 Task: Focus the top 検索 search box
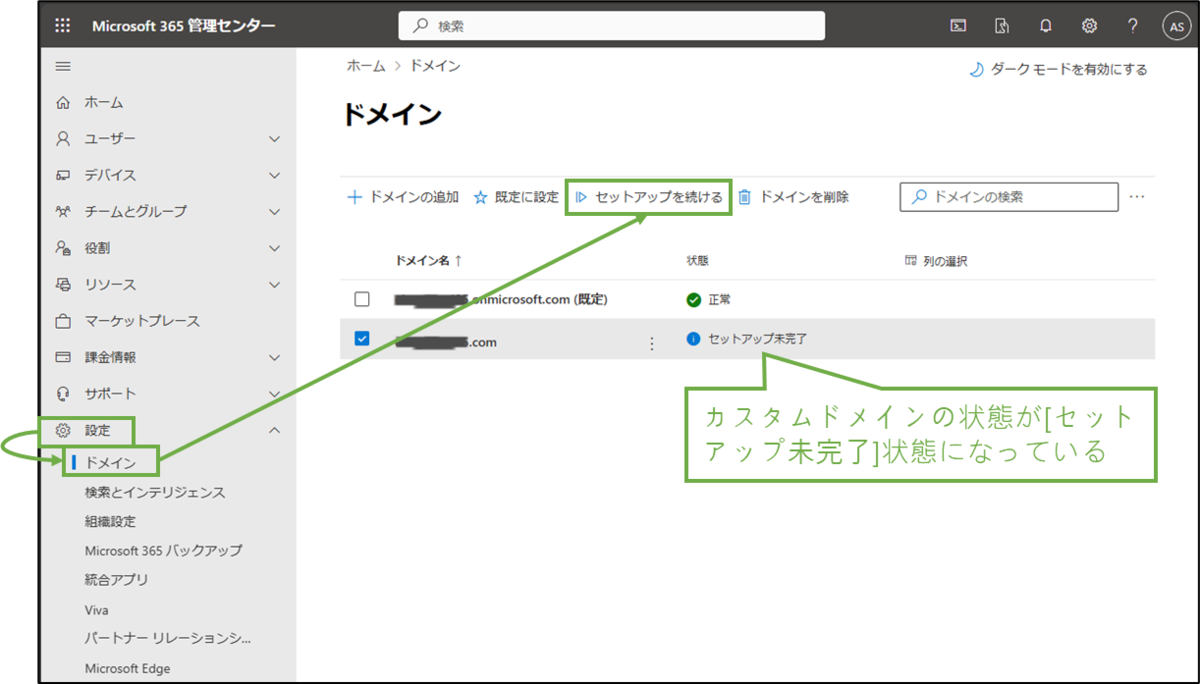(611, 26)
